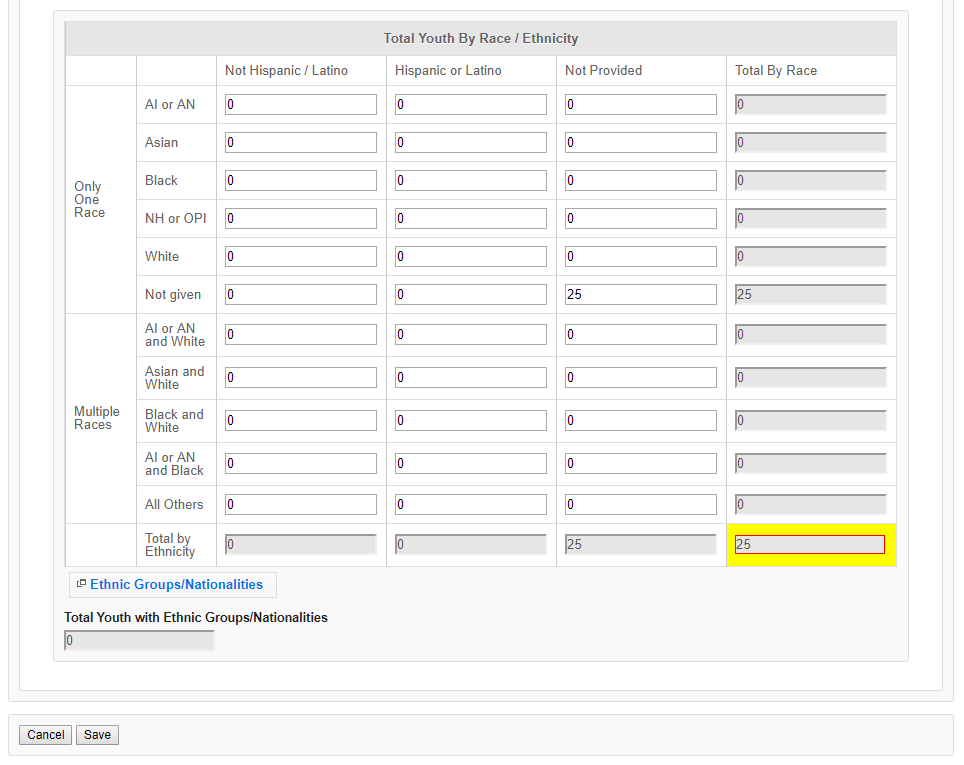Click Total Youth By Race / Ethnicity header

[x=481, y=39]
